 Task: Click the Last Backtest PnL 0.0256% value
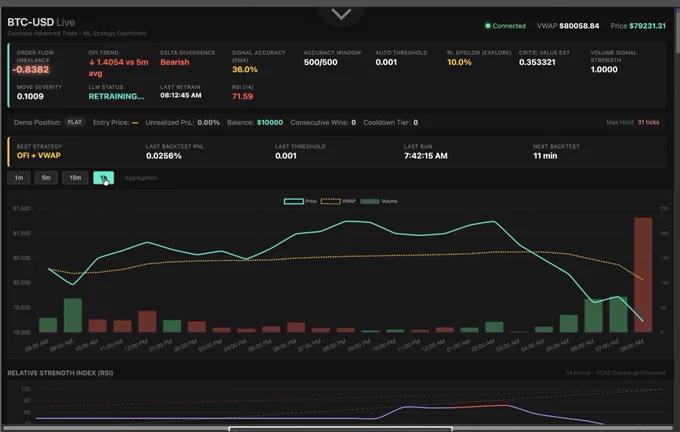click(x=163, y=156)
